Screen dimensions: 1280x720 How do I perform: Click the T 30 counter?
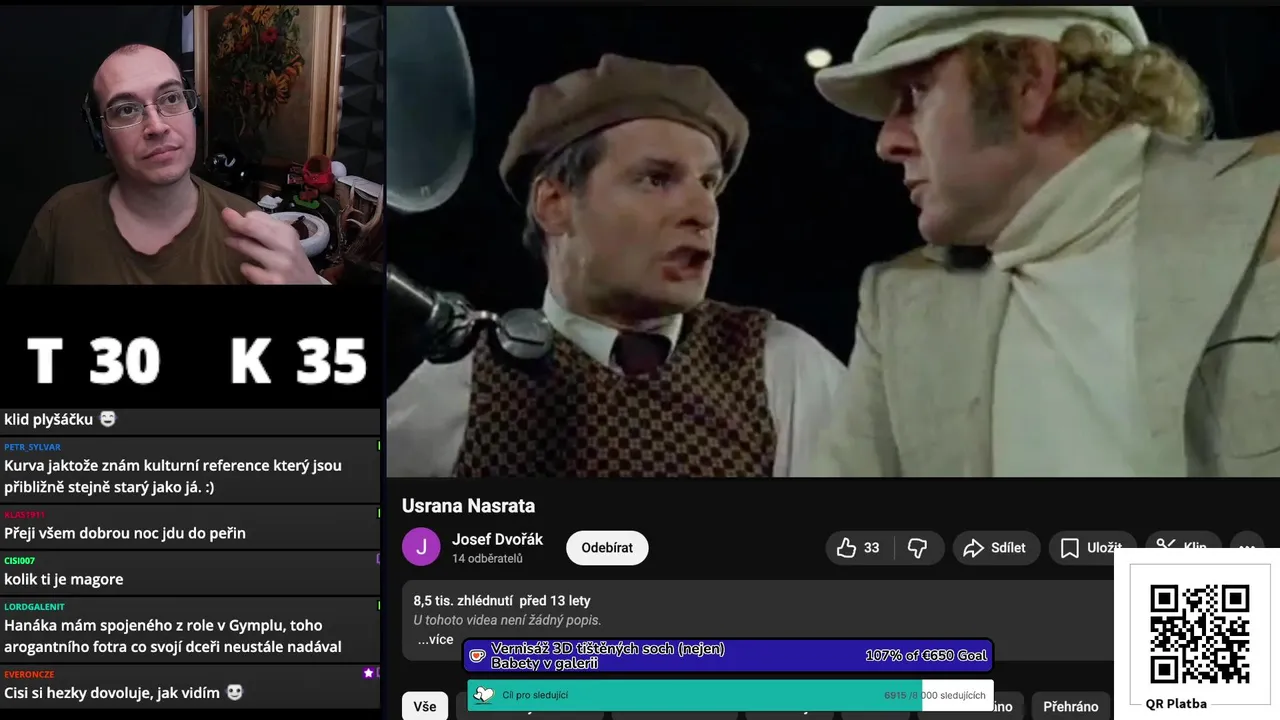[x=93, y=361]
